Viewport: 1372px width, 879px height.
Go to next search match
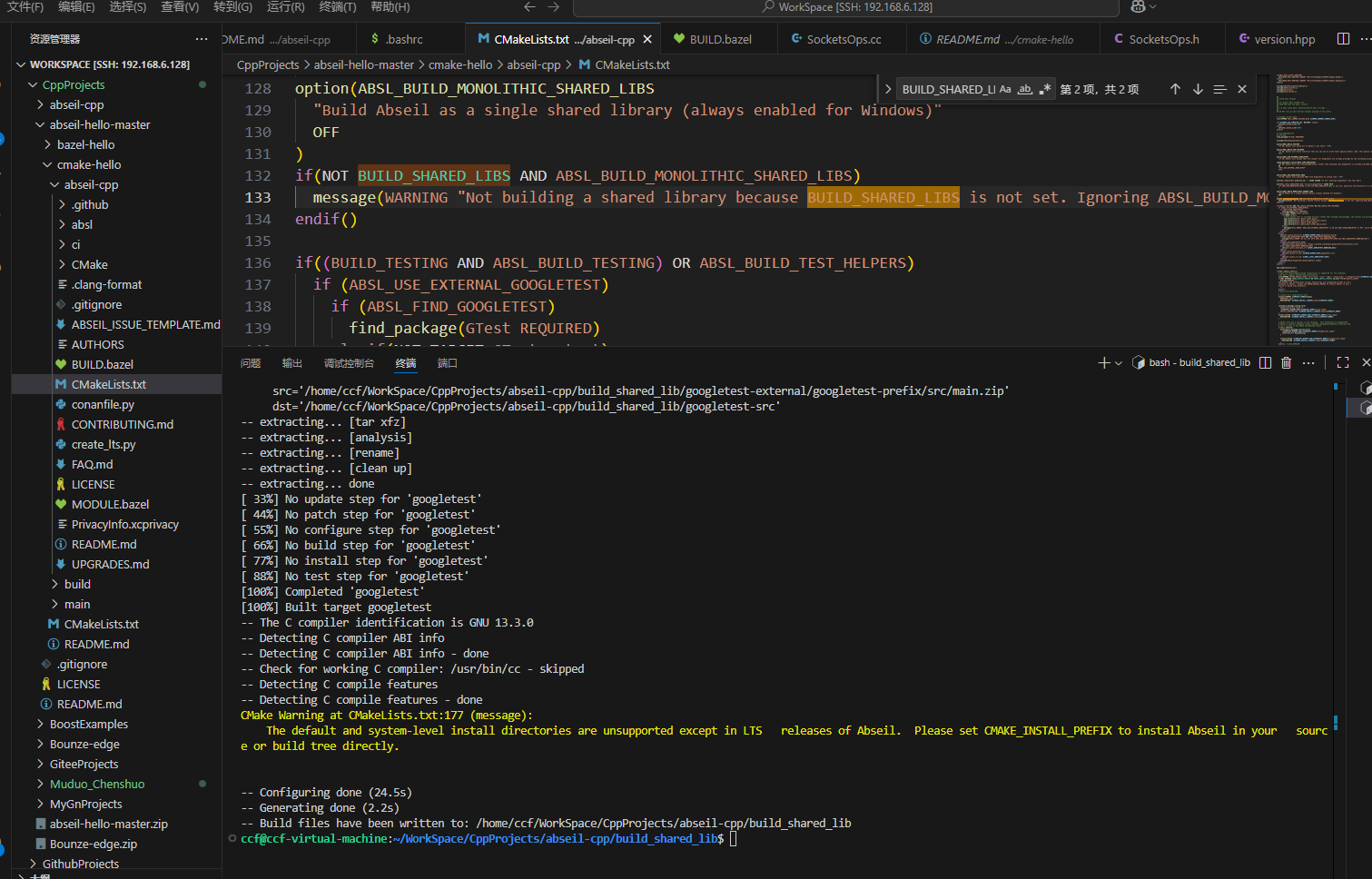click(1198, 89)
